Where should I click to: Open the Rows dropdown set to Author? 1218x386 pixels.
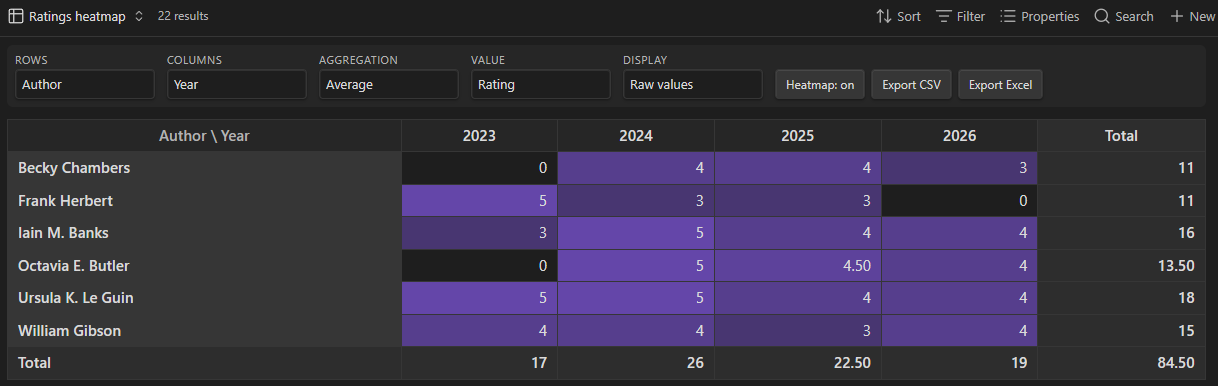[x=85, y=85]
